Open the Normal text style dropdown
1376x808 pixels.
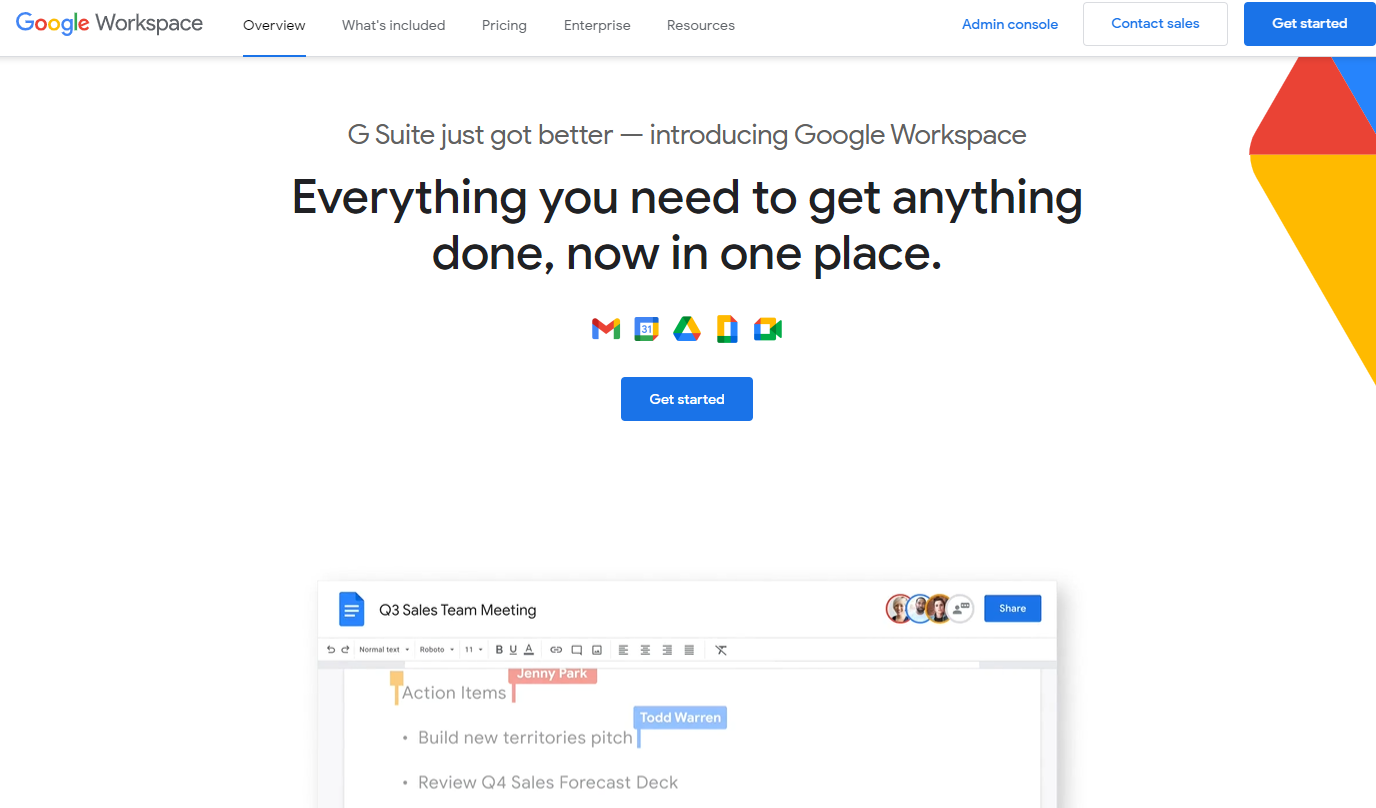click(x=384, y=650)
